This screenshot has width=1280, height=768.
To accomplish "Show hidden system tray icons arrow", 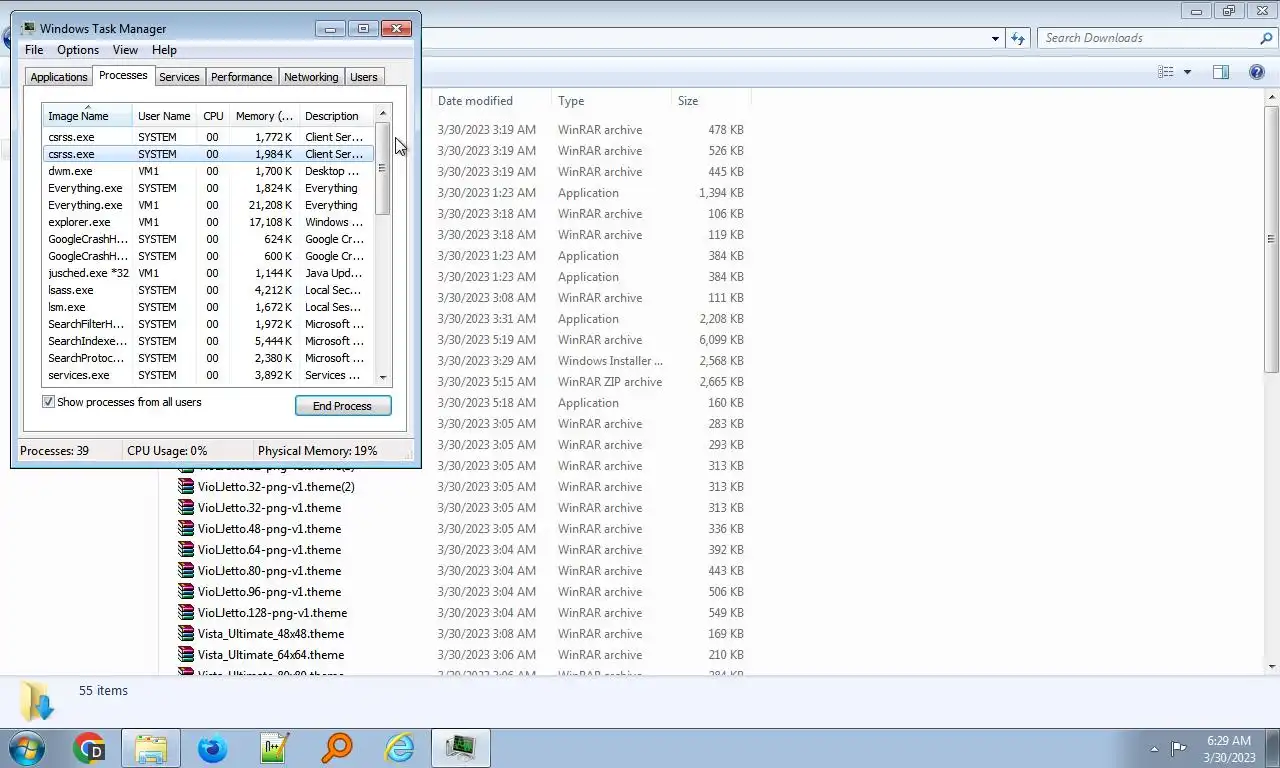I will click(1154, 749).
